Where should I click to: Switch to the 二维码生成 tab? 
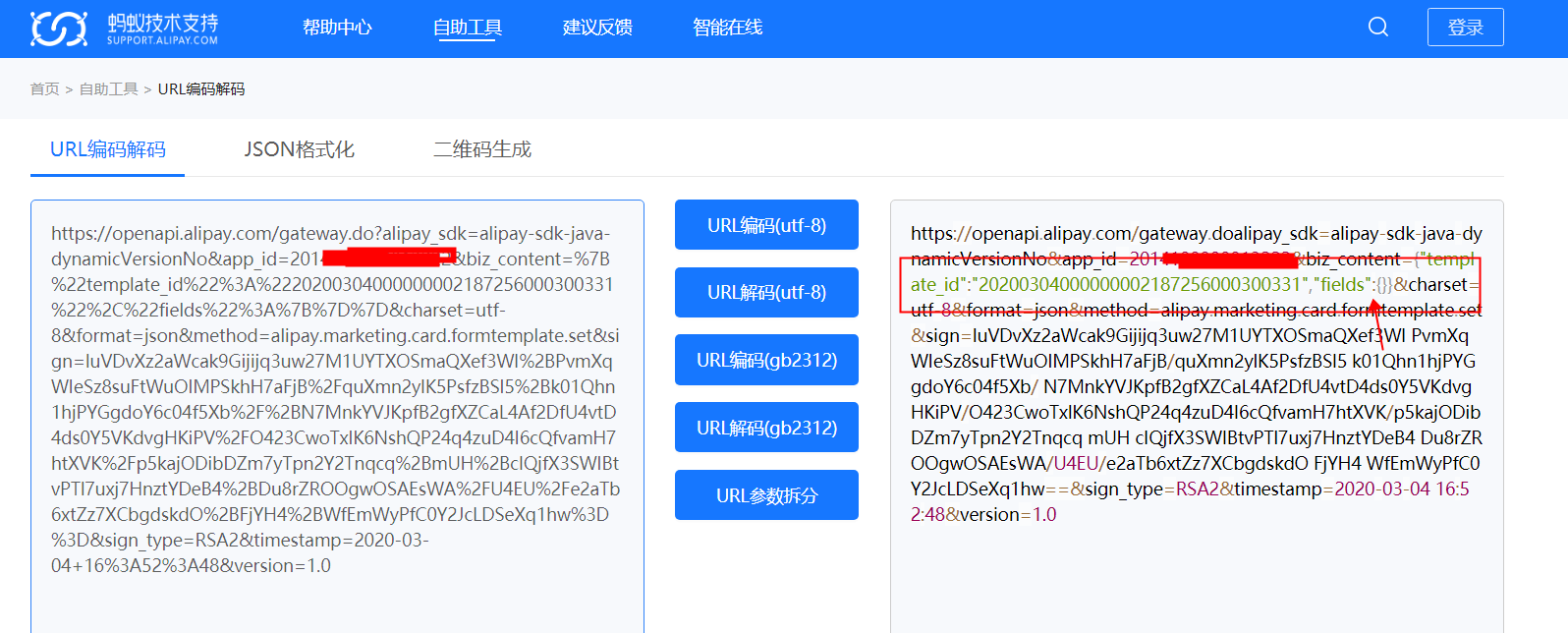coord(482,149)
